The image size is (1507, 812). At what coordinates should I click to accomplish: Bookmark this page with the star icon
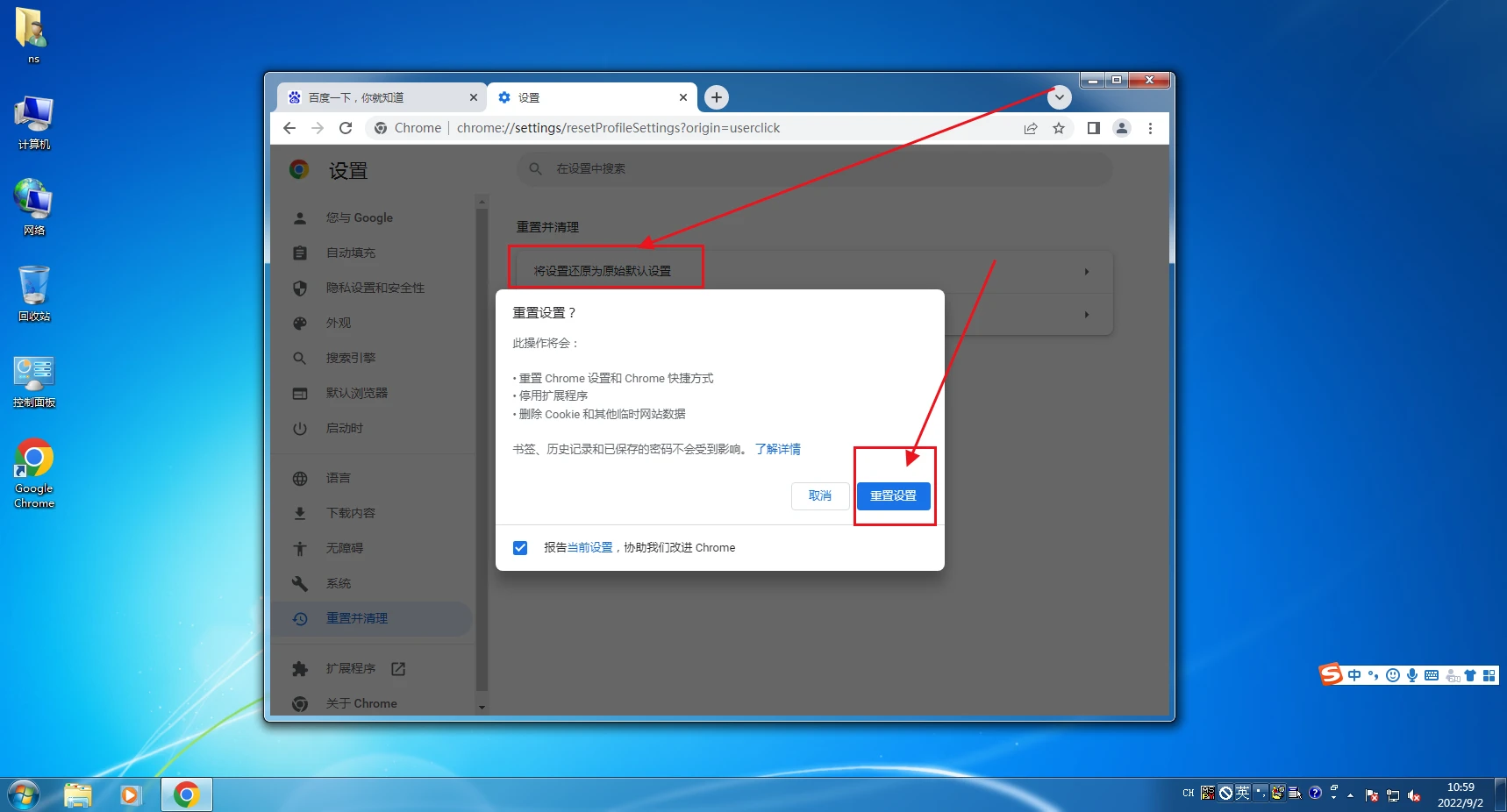coord(1059,128)
